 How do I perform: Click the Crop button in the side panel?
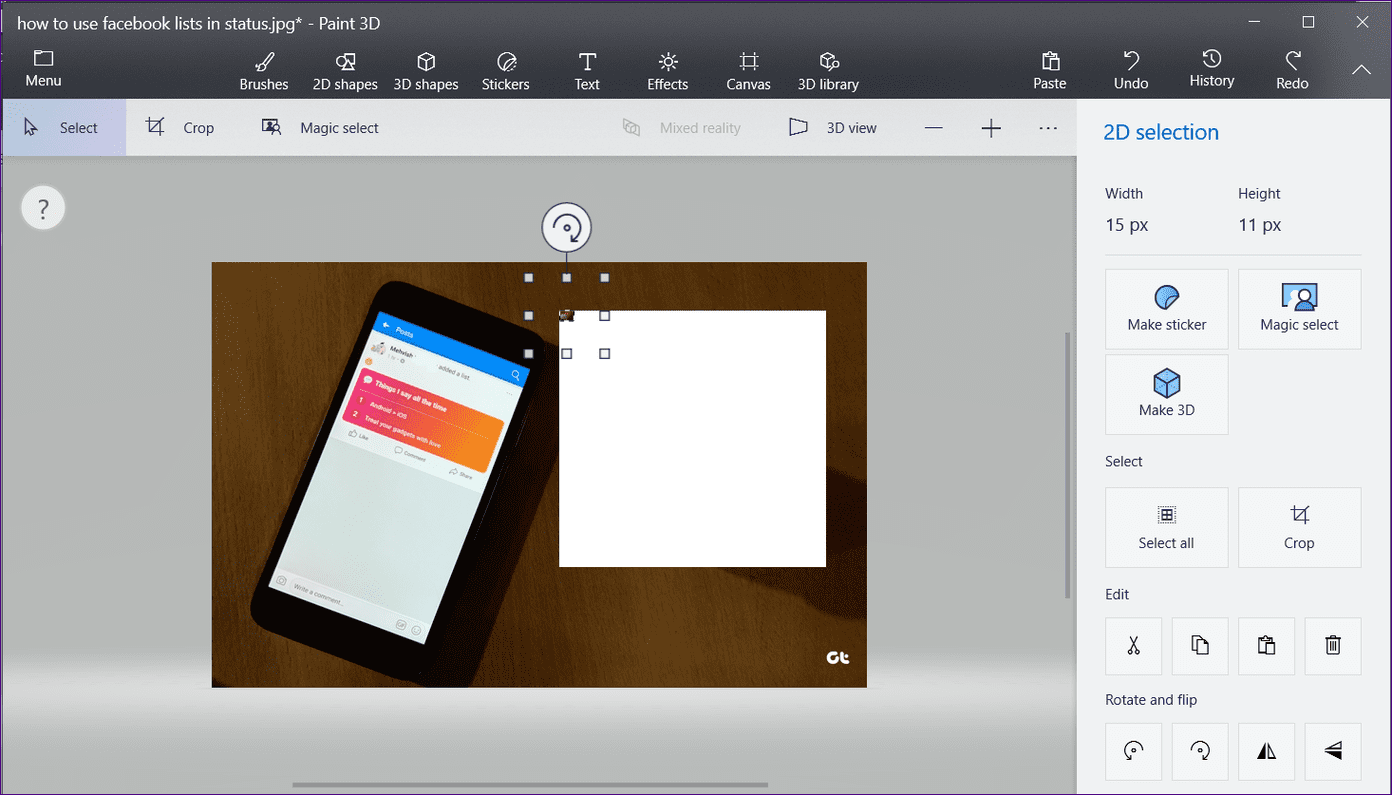1300,527
